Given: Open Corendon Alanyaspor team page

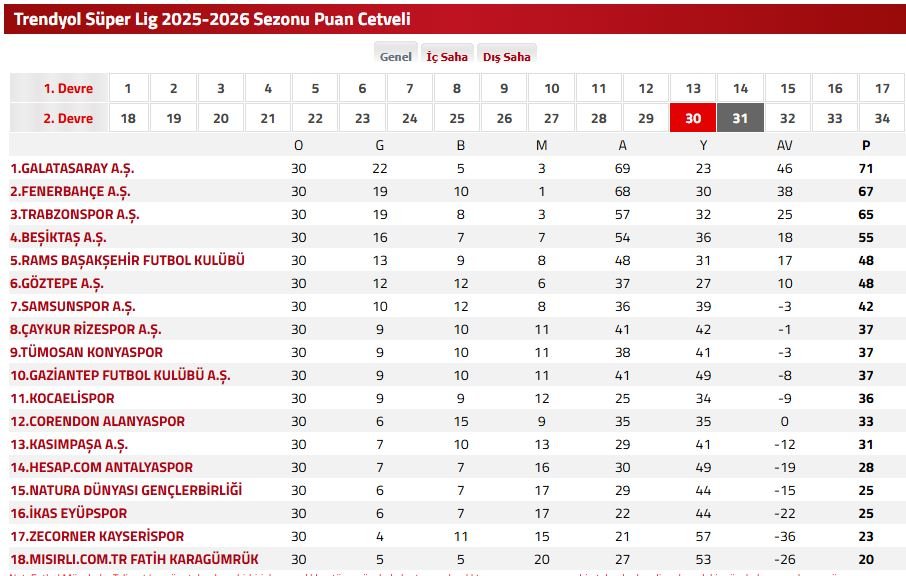Looking at the screenshot, I should pyautogui.click(x=98, y=421).
